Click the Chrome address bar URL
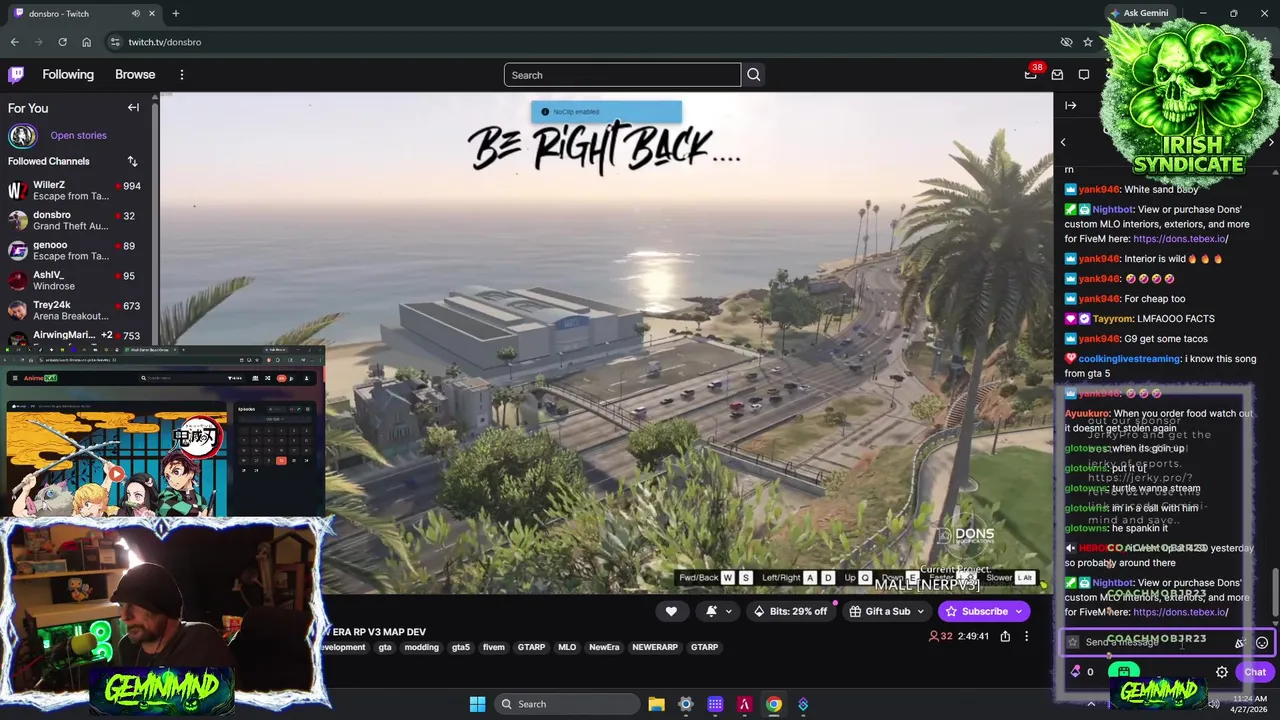This screenshot has height=720, width=1280. tap(164, 42)
